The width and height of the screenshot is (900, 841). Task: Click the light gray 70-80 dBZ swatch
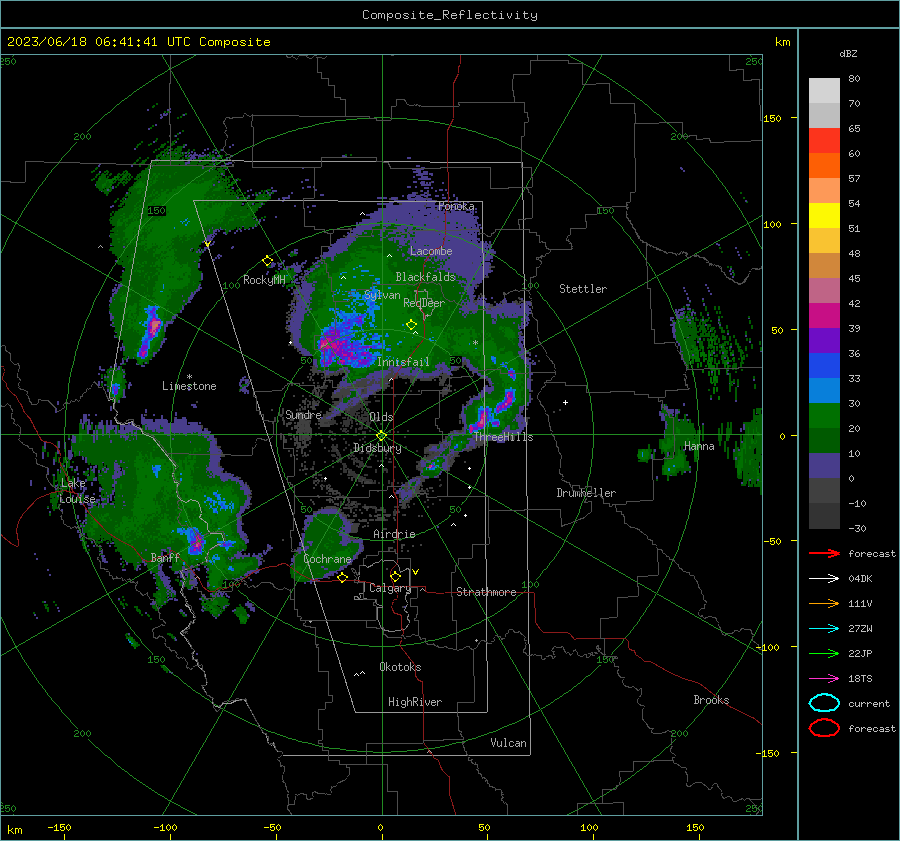[x=824, y=90]
